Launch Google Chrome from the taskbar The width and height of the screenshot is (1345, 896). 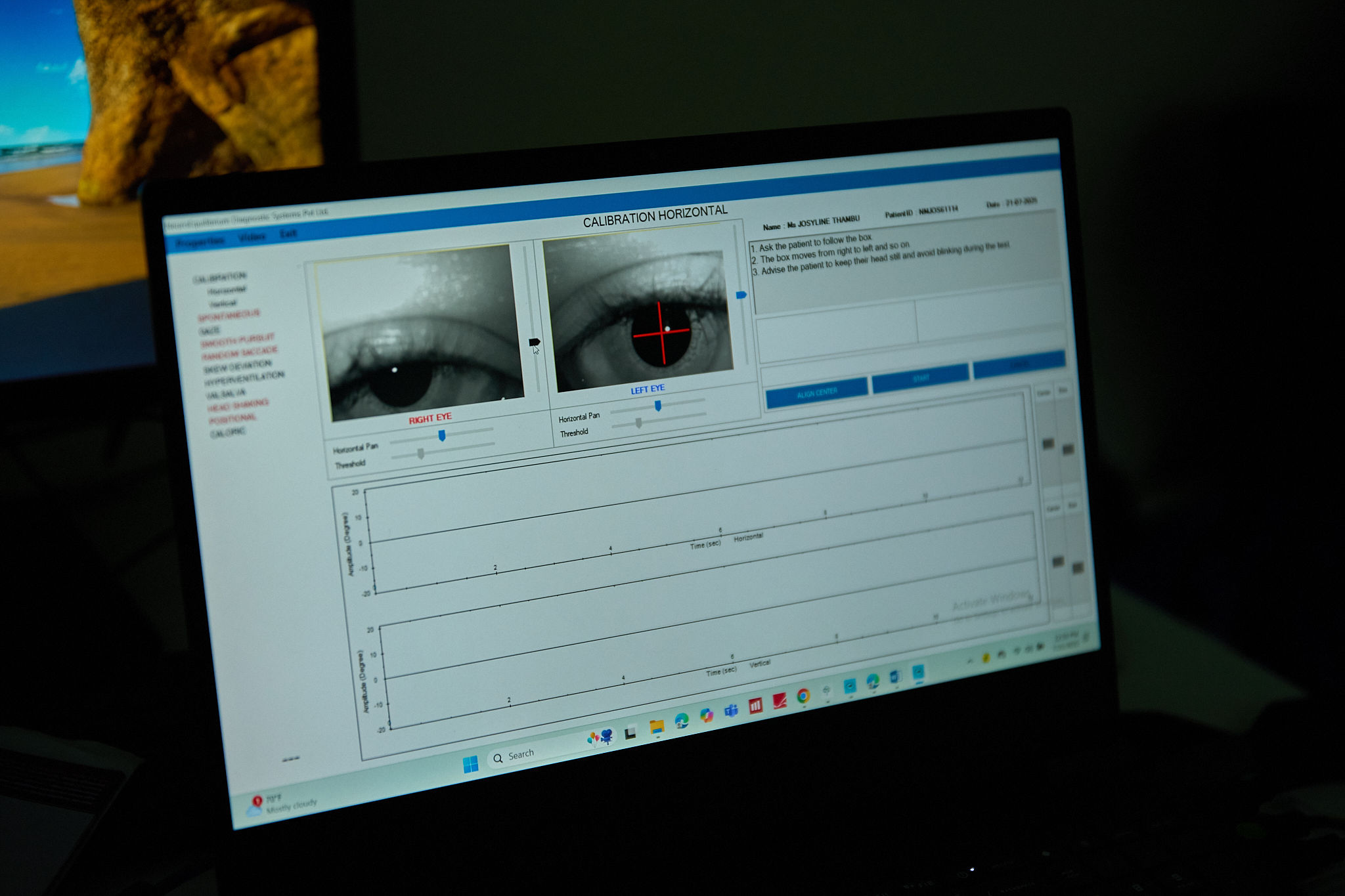(803, 696)
